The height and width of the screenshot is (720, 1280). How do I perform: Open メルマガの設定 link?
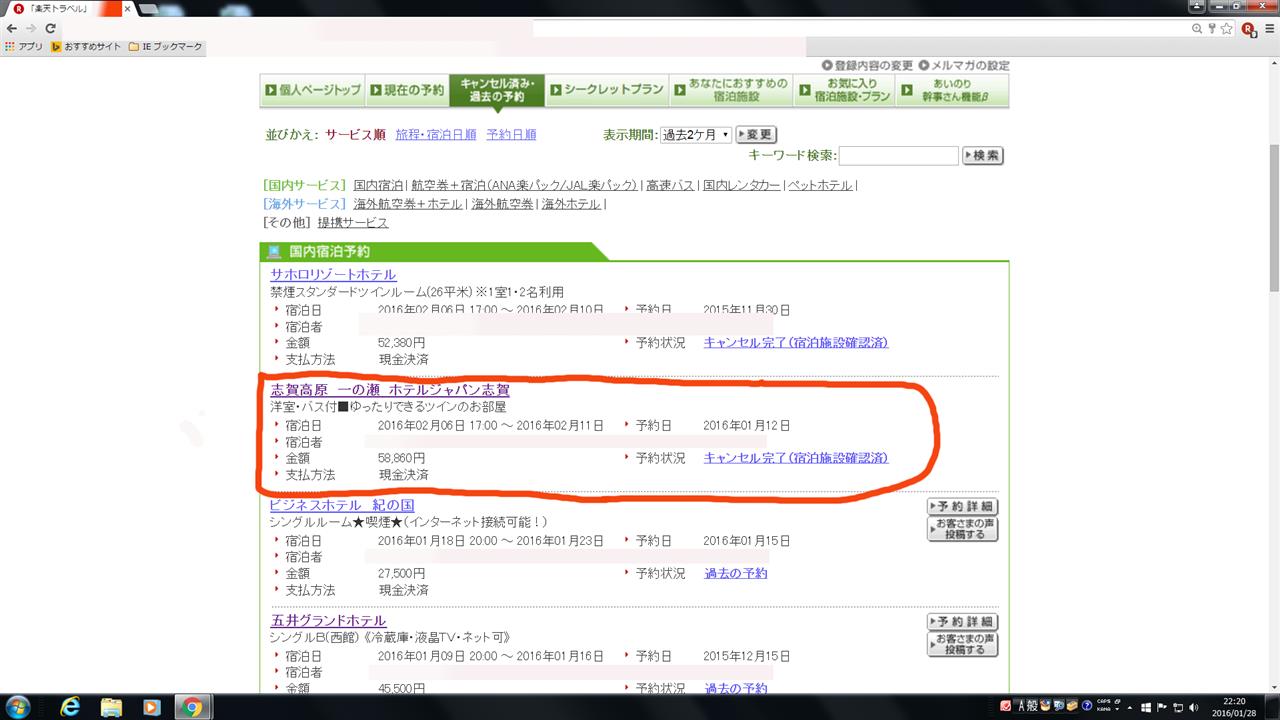click(964, 65)
